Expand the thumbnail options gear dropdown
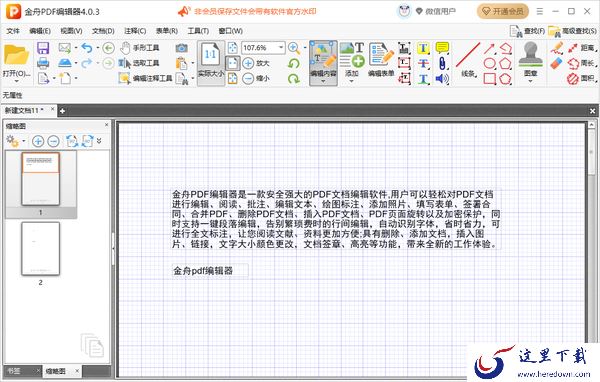 (x=24, y=141)
